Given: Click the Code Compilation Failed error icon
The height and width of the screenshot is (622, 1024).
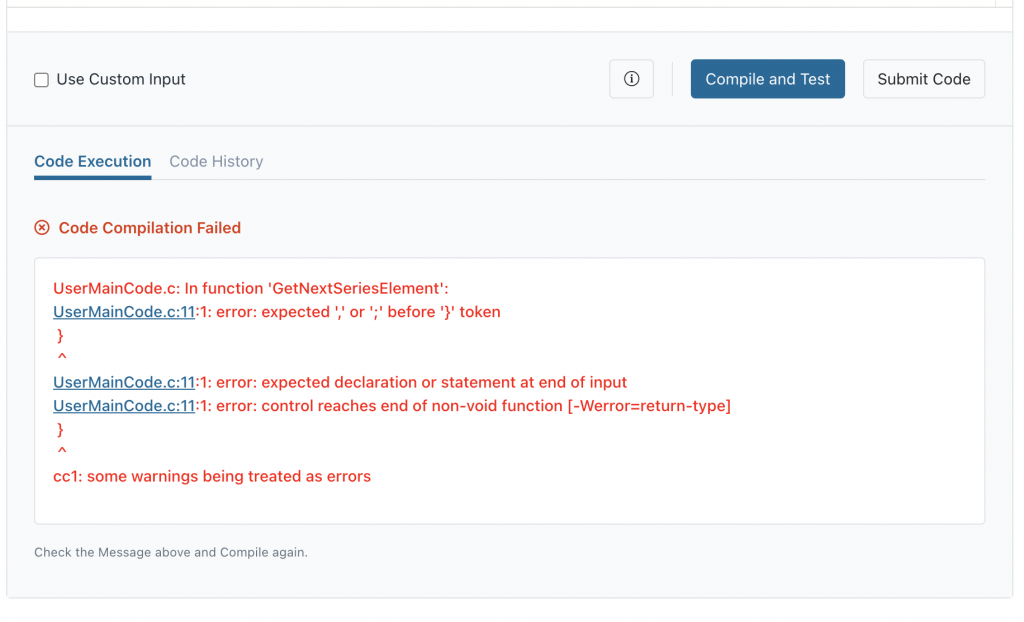Looking at the screenshot, I should coord(41,227).
